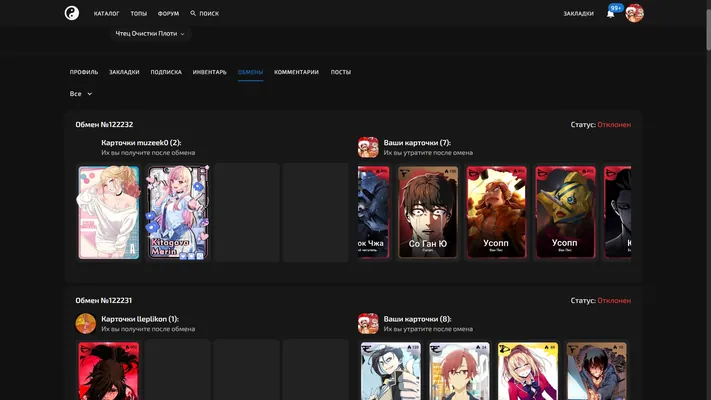The height and width of the screenshot is (400, 711).
Task: Switch to the Посты tab
Action: coord(341,72)
